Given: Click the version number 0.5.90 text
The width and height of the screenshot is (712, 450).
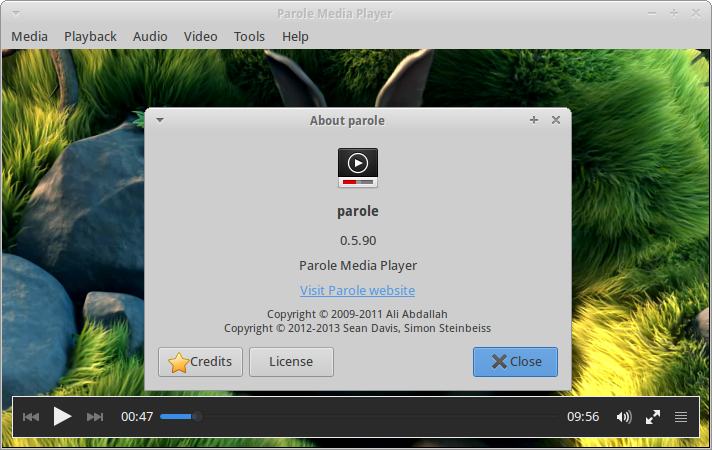Looking at the screenshot, I should click(x=358, y=241).
